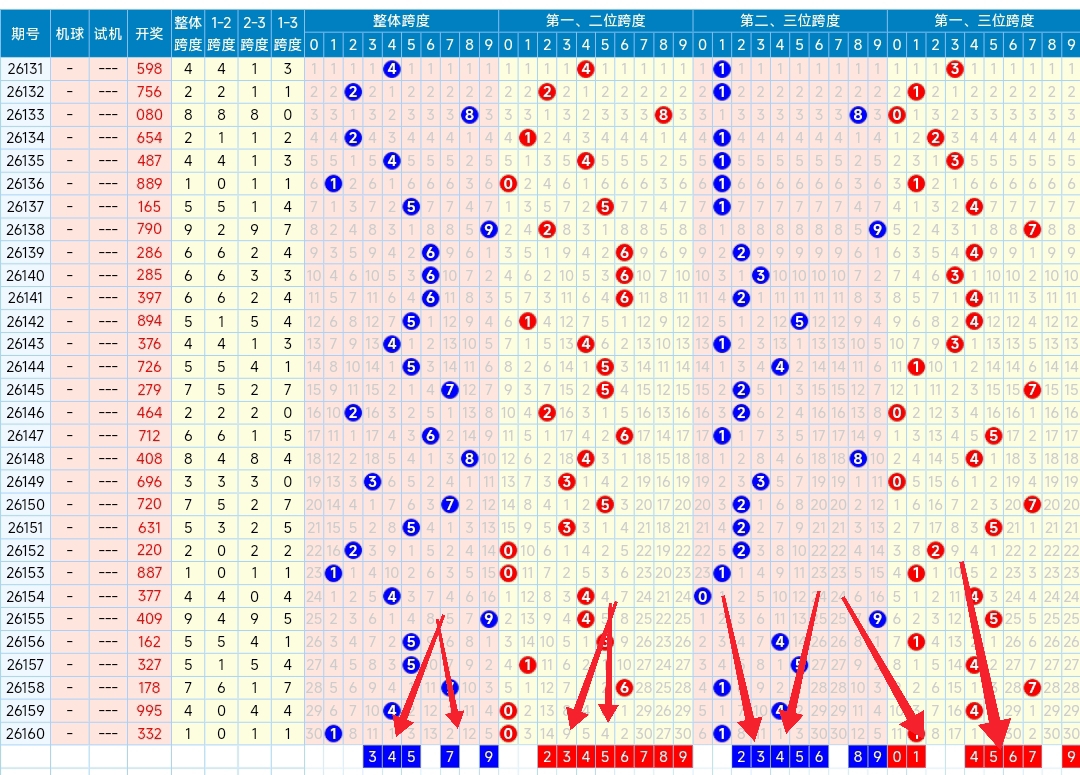Click draw result 332
Image resolution: width=1080 pixels, height=775 pixels.
point(149,734)
